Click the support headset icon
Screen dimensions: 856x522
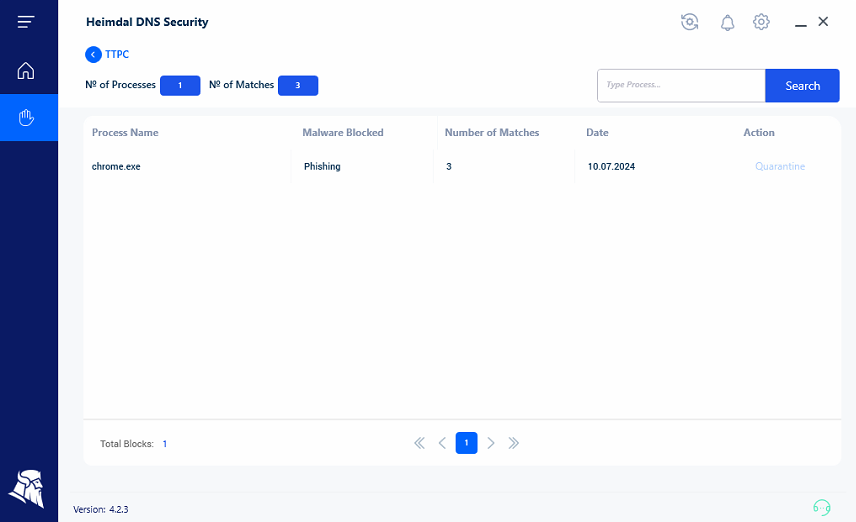pyautogui.click(x=822, y=507)
